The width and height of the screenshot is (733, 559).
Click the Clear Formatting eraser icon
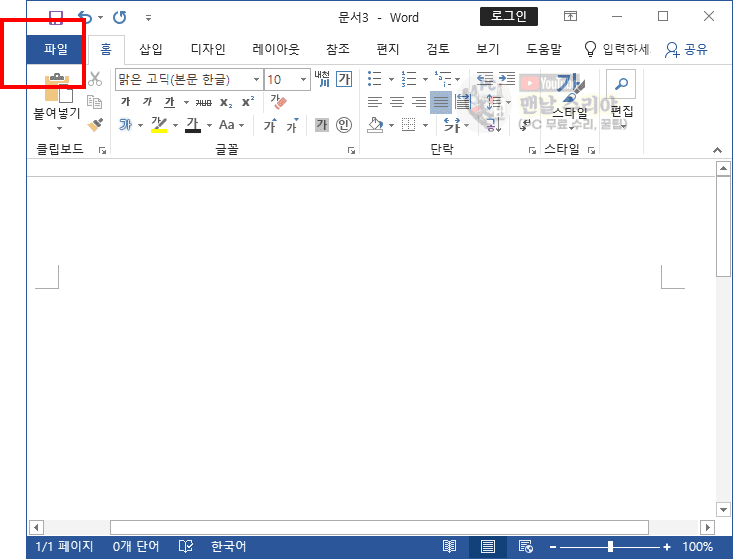point(278,102)
